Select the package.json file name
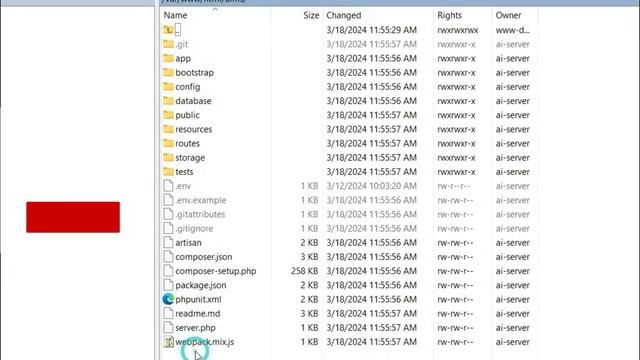 point(200,285)
